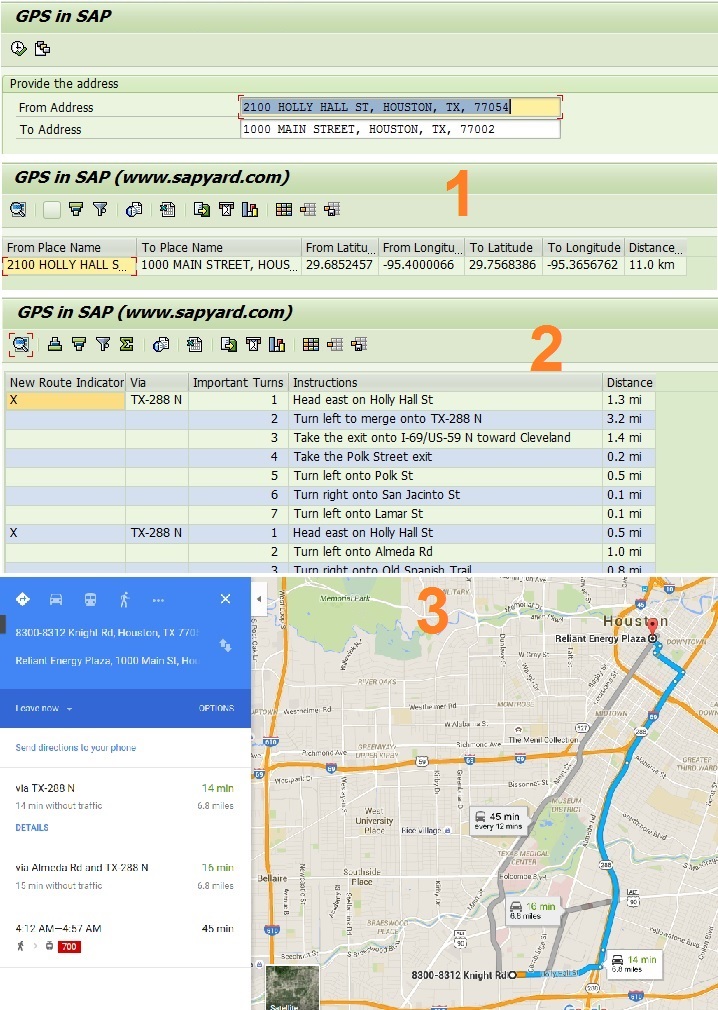Image resolution: width=718 pixels, height=1010 pixels.
Task: Choose driving mode car icon
Action: pyautogui.click(x=56, y=600)
